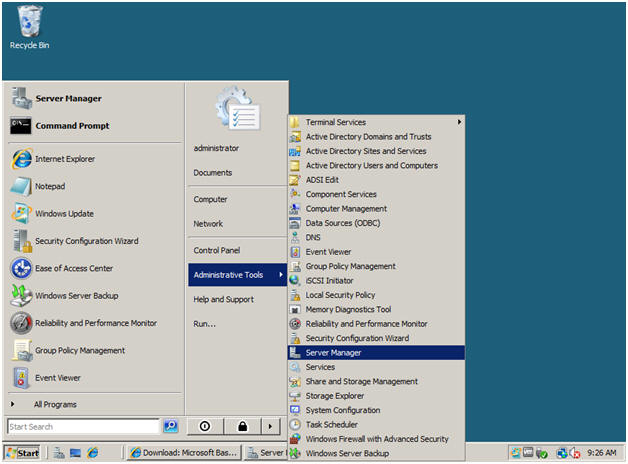Open Component Services in submenu

tap(376, 195)
